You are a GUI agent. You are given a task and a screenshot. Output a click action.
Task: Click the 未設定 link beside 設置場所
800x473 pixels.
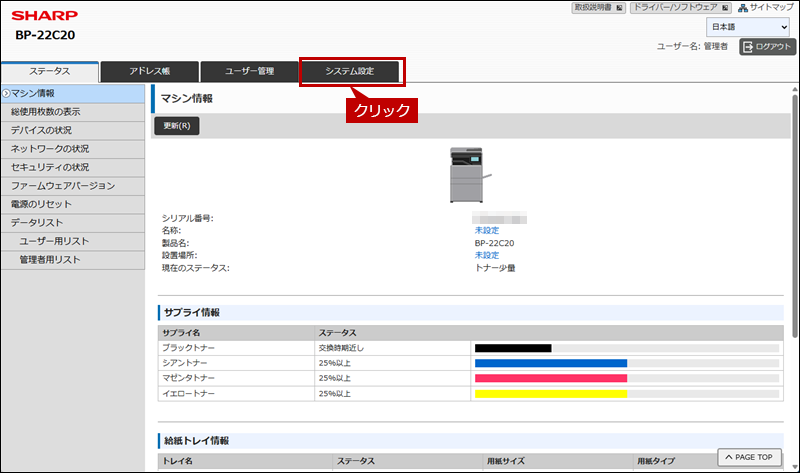pyautogui.click(x=487, y=255)
